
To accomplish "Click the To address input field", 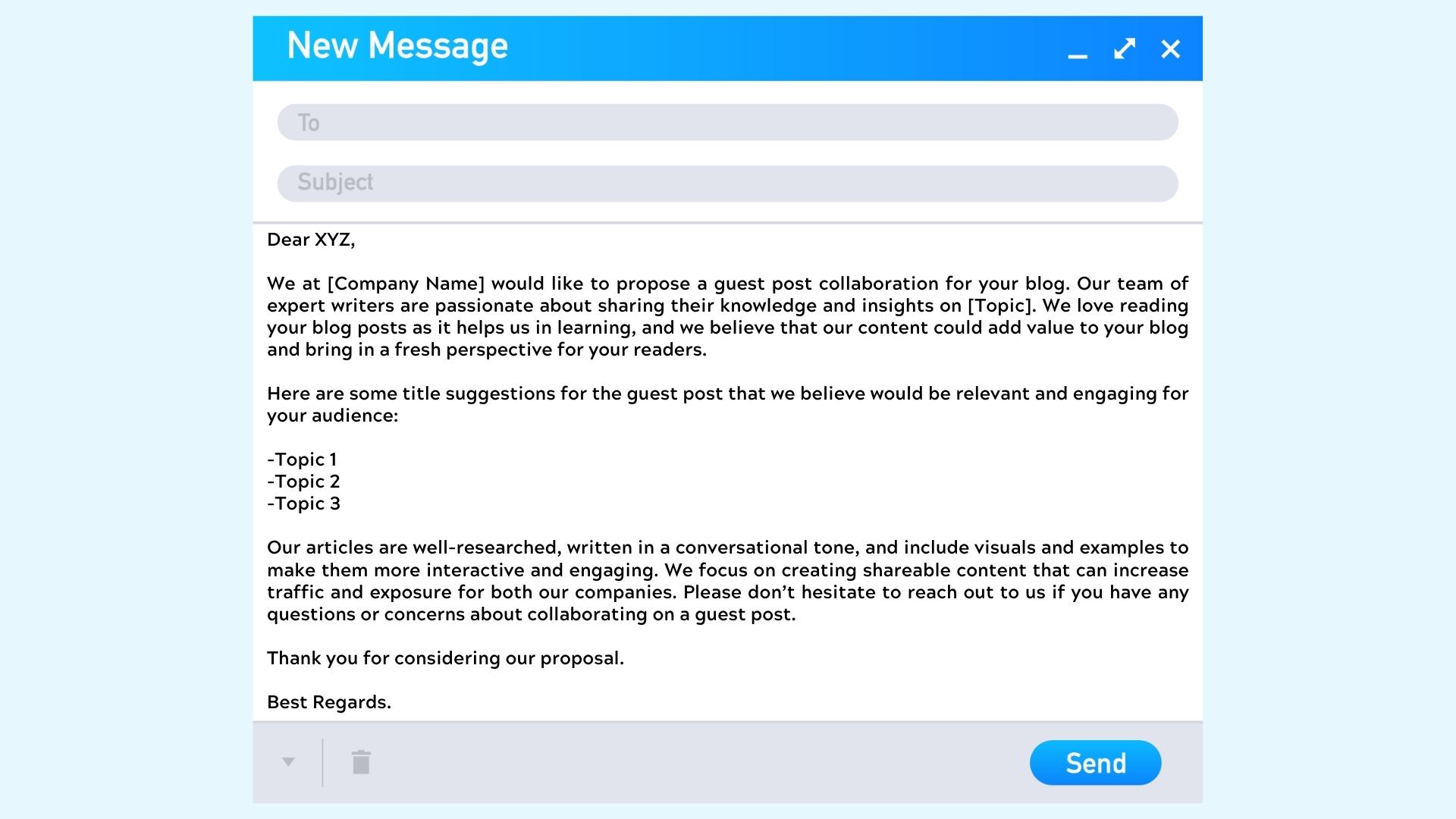I will point(728,122).
